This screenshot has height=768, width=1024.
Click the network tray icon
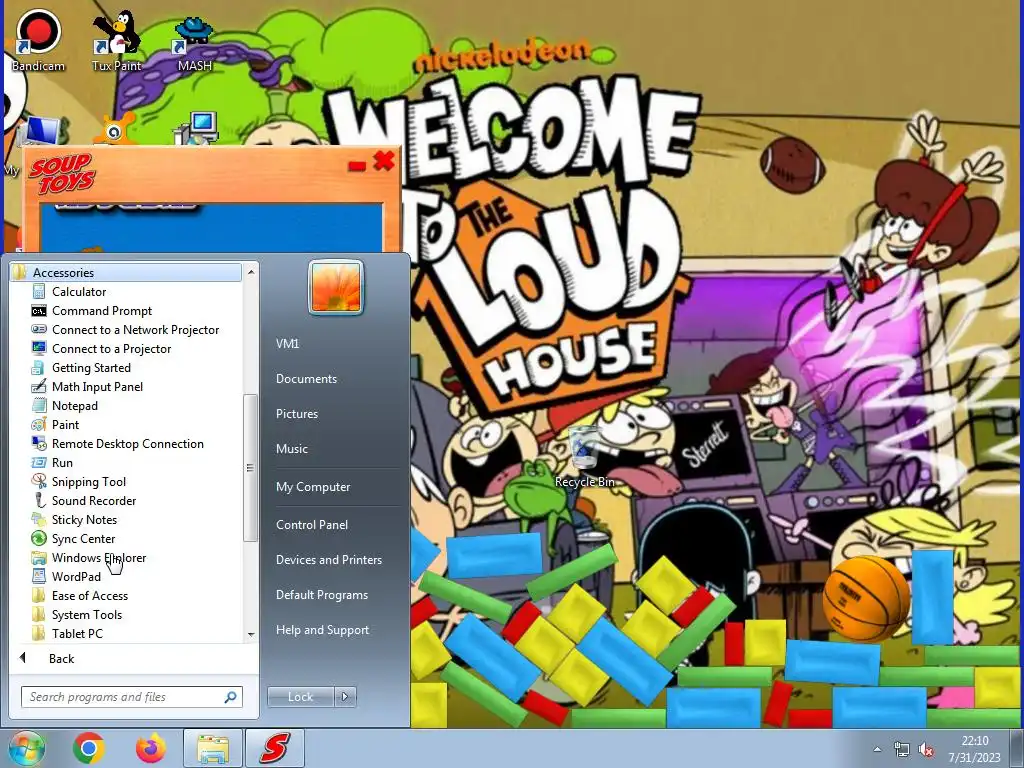(x=902, y=750)
